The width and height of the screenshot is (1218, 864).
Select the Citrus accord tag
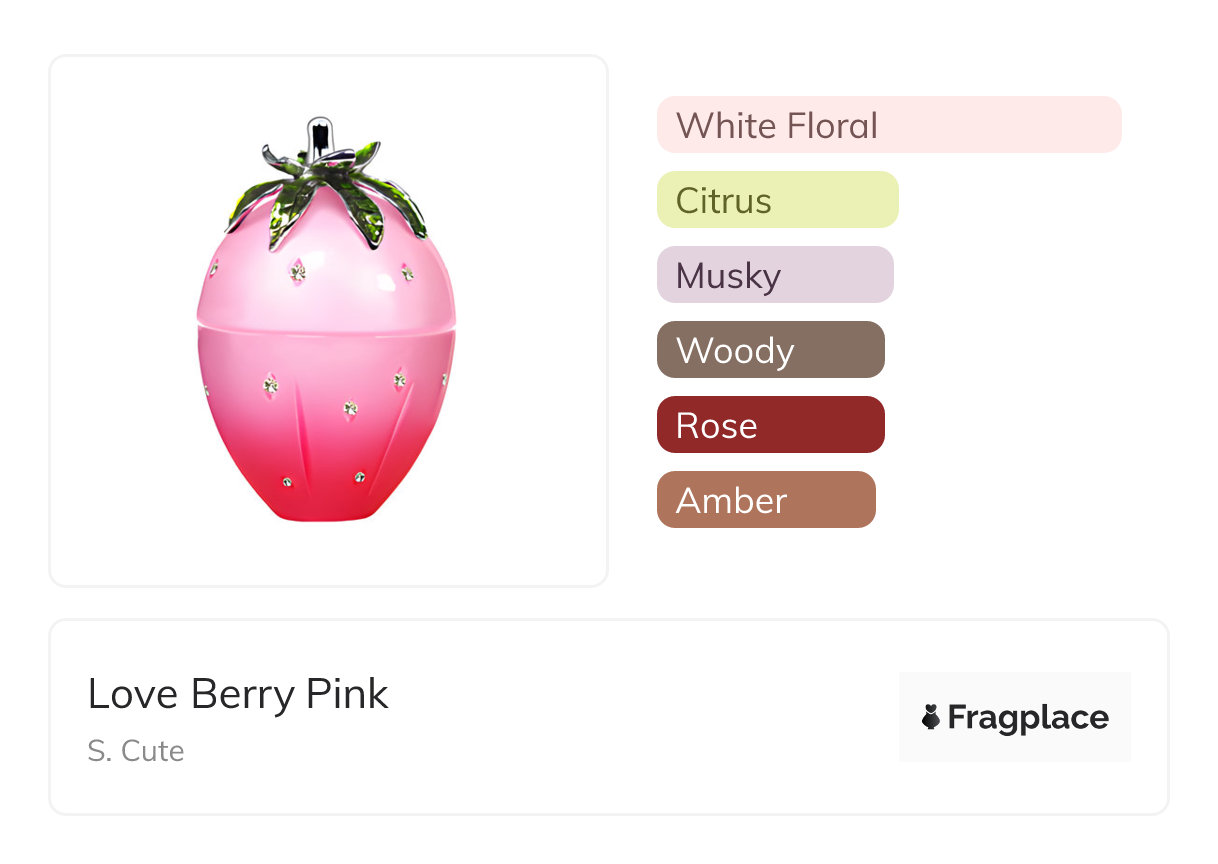click(x=777, y=200)
